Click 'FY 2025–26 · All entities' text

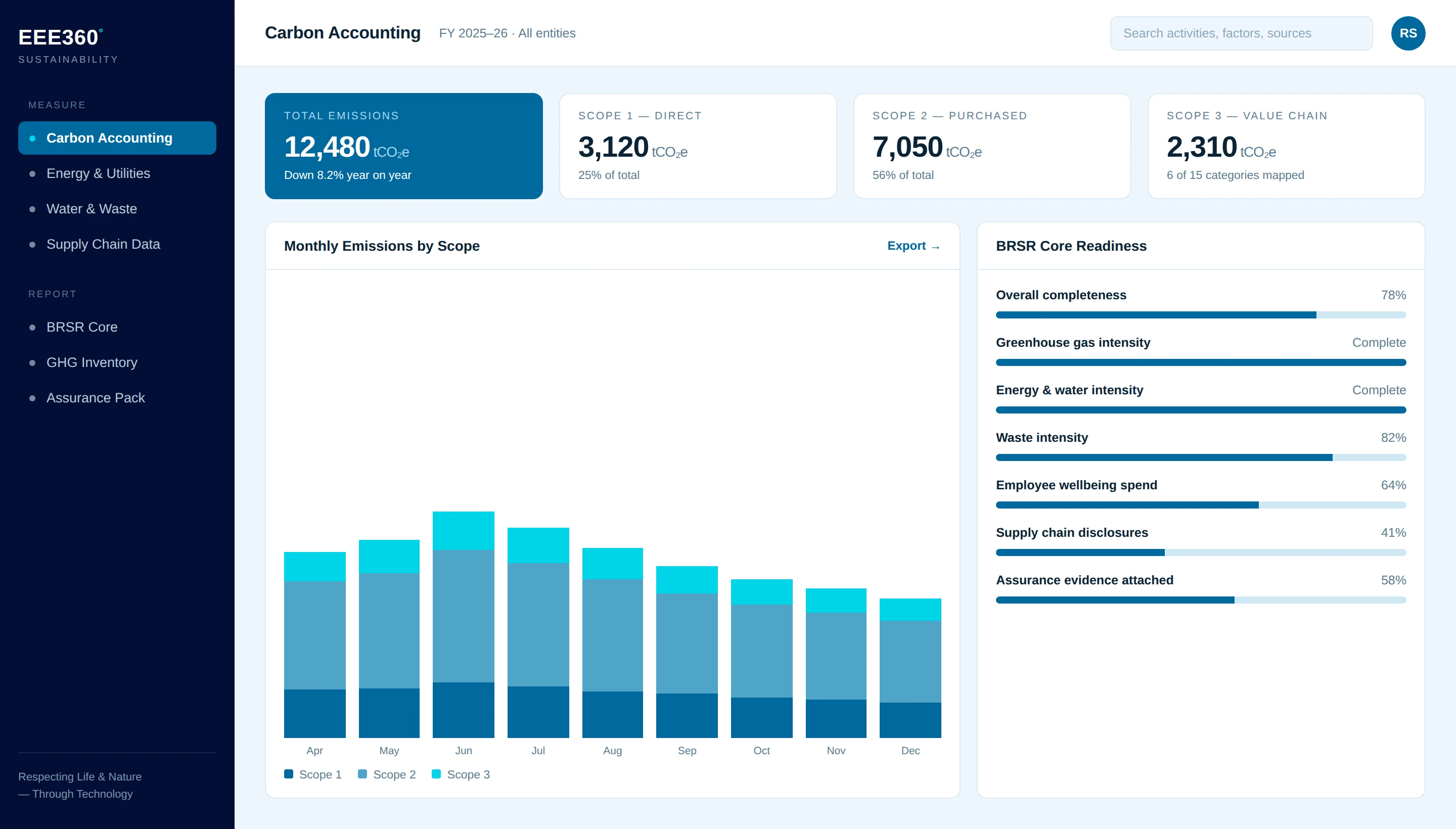point(507,33)
